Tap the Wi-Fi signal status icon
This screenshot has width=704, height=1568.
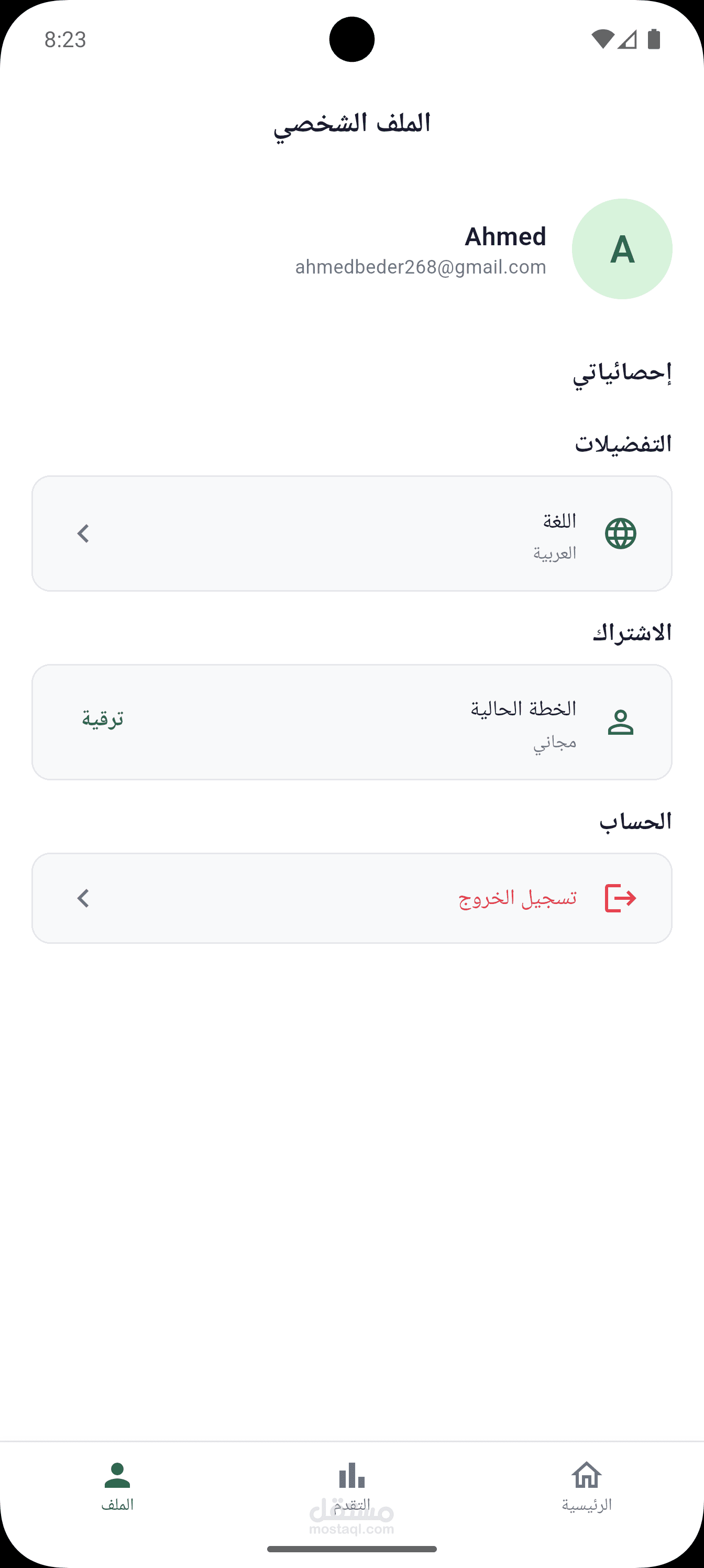(x=602, y=39)
